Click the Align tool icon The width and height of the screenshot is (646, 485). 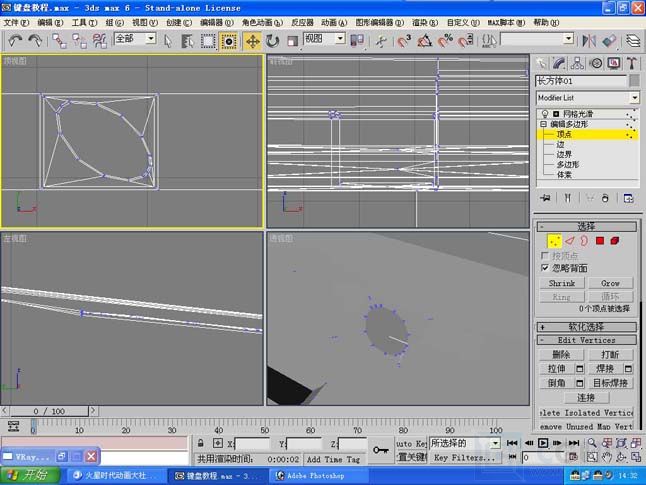pos(609,40)
